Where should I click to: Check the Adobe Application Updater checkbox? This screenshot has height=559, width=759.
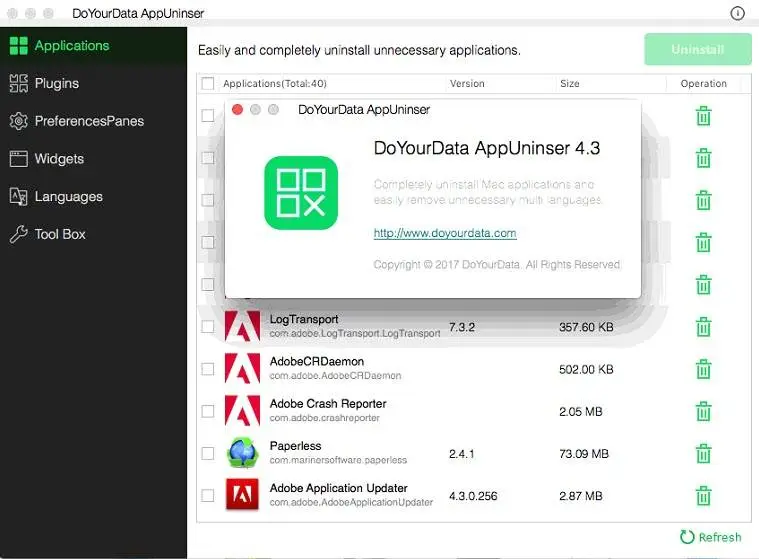pyautogui.click(x=208, y=496)
